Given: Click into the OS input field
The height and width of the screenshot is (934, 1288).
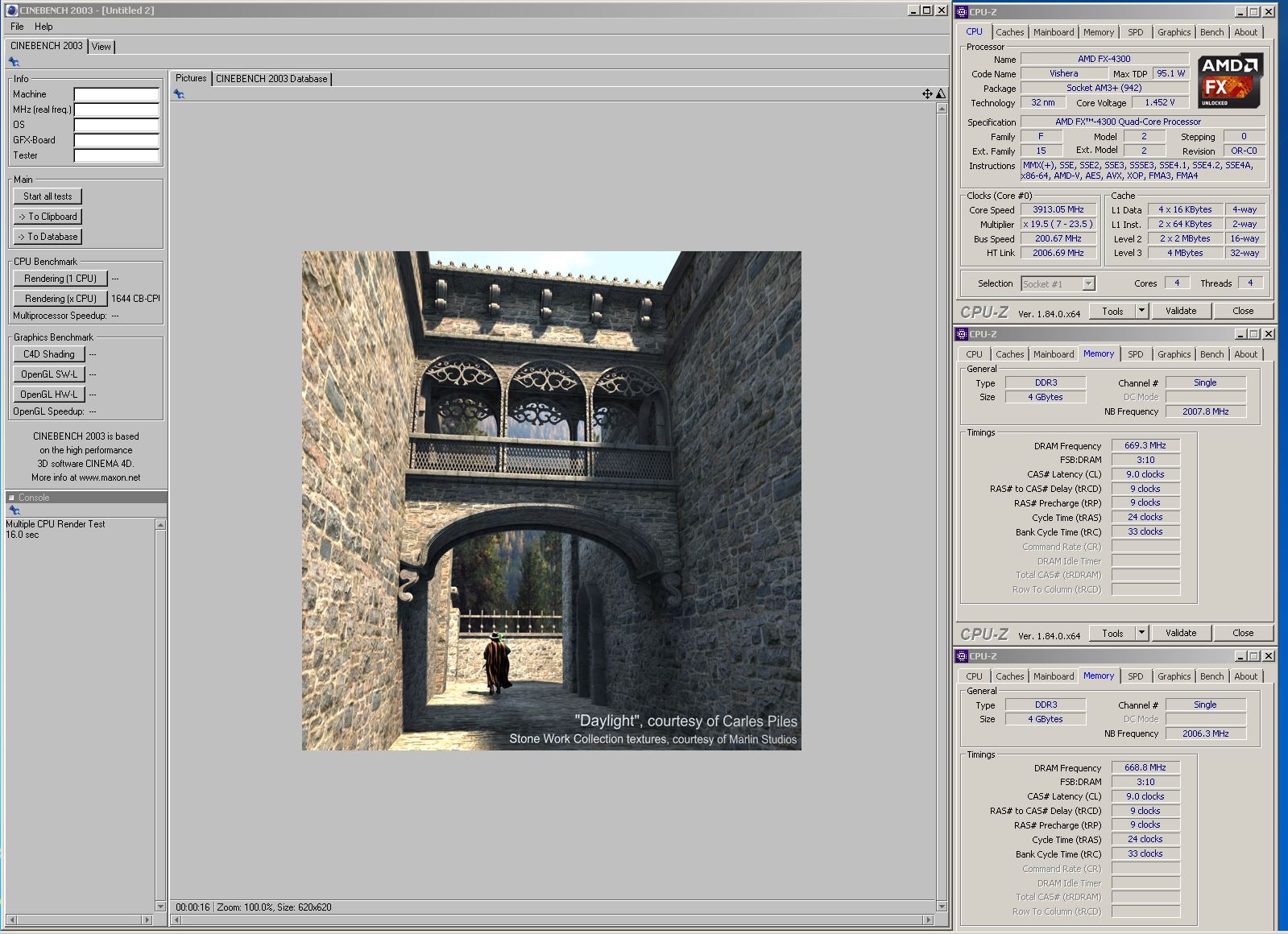Looking at the screenshot, I should pos(117,125).
